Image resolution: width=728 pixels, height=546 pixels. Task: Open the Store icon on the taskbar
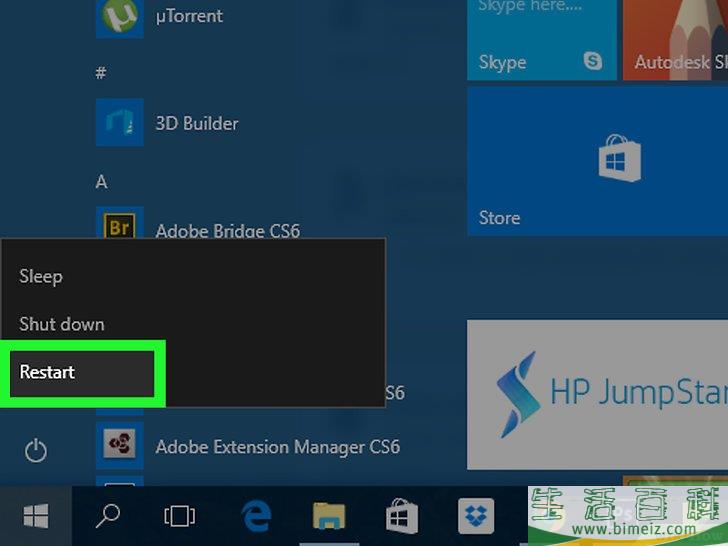tap(402, 516)
